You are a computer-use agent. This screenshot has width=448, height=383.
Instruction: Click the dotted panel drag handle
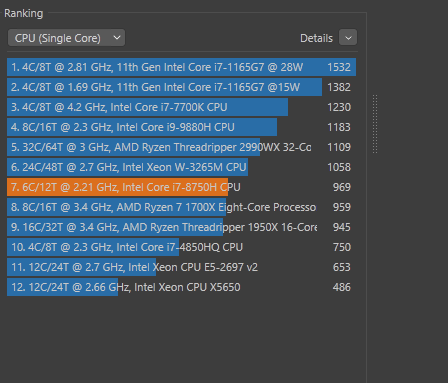pos(375,124)
